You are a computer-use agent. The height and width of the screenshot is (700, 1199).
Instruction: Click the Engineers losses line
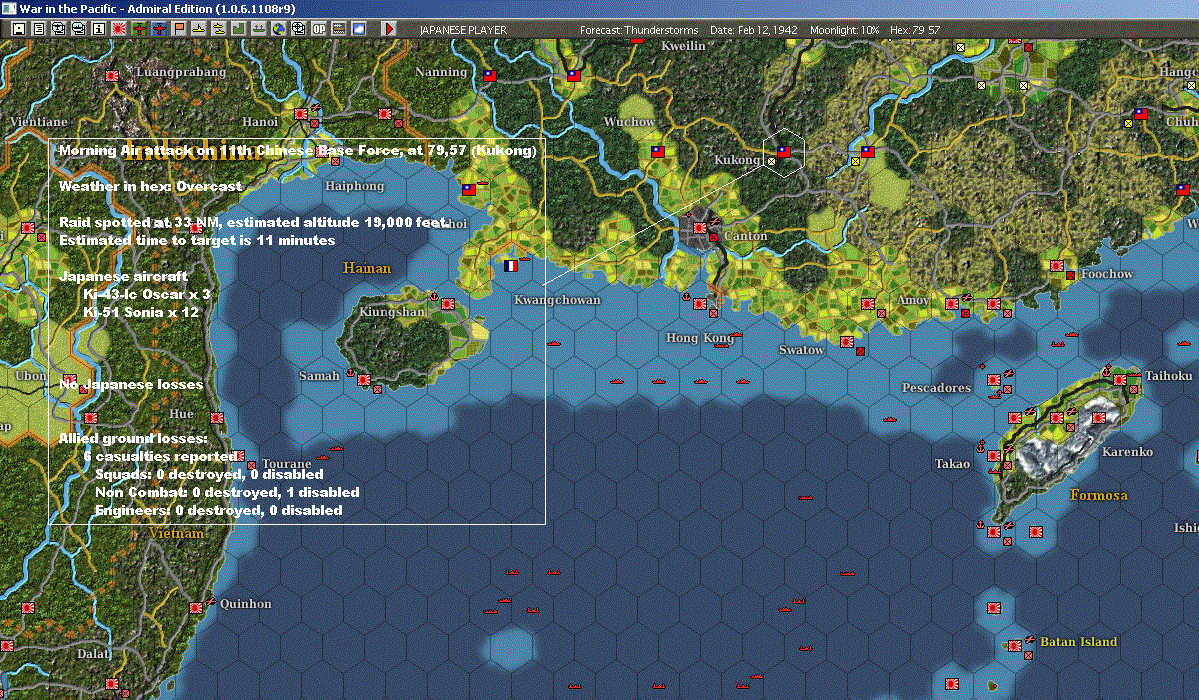pyautogui.click(x=219, y=510)
